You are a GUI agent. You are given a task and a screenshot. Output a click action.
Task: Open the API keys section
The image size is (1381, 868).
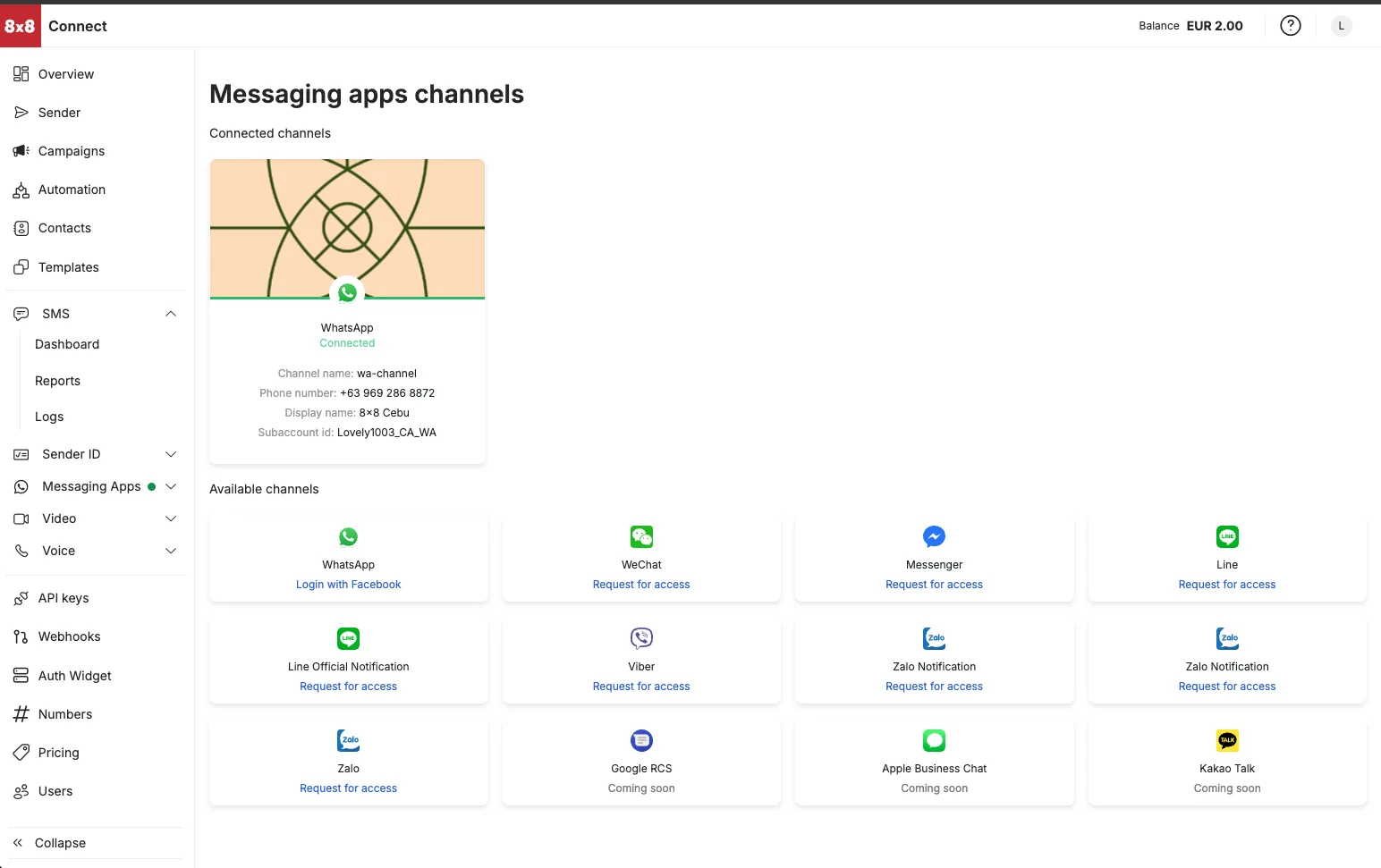pyautogui.click(x=21, y=598)
